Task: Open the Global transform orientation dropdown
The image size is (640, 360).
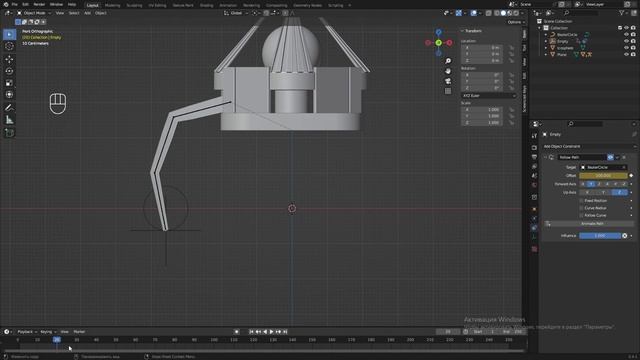Action: click(236, 13)
